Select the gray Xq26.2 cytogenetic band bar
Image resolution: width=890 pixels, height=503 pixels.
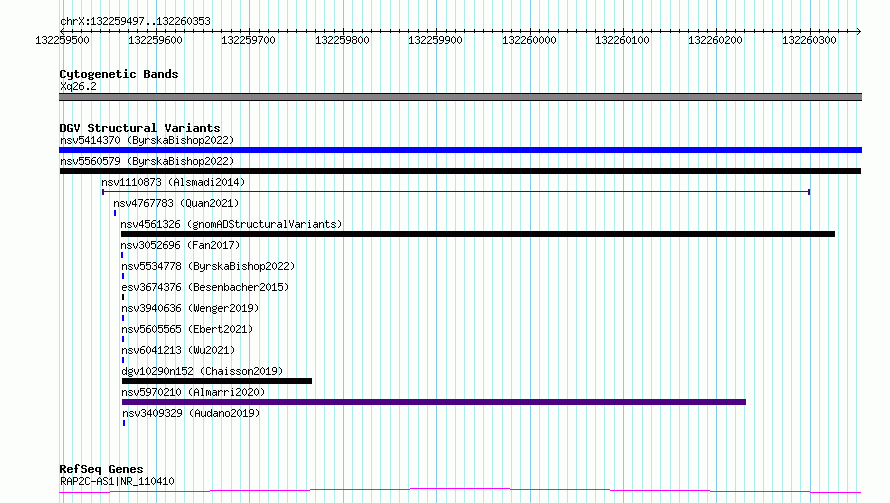pos(460,97)
